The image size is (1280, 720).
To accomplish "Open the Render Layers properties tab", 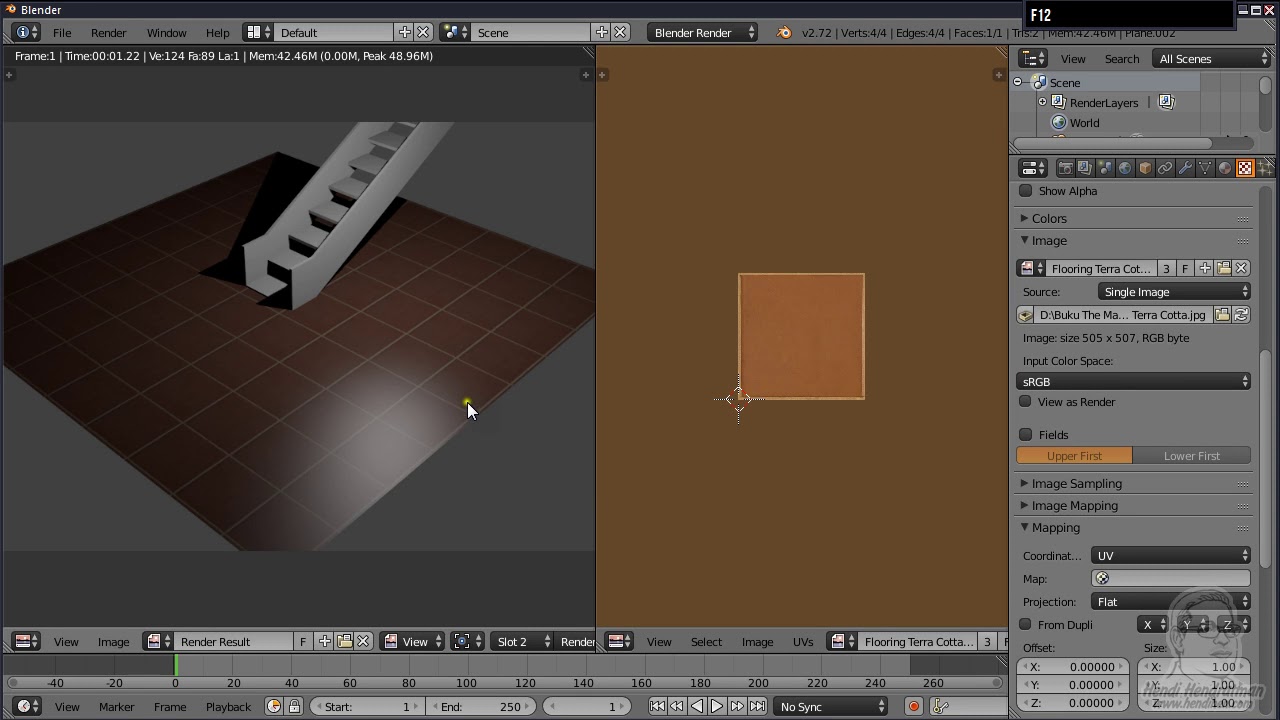I will pos(1085,168).
